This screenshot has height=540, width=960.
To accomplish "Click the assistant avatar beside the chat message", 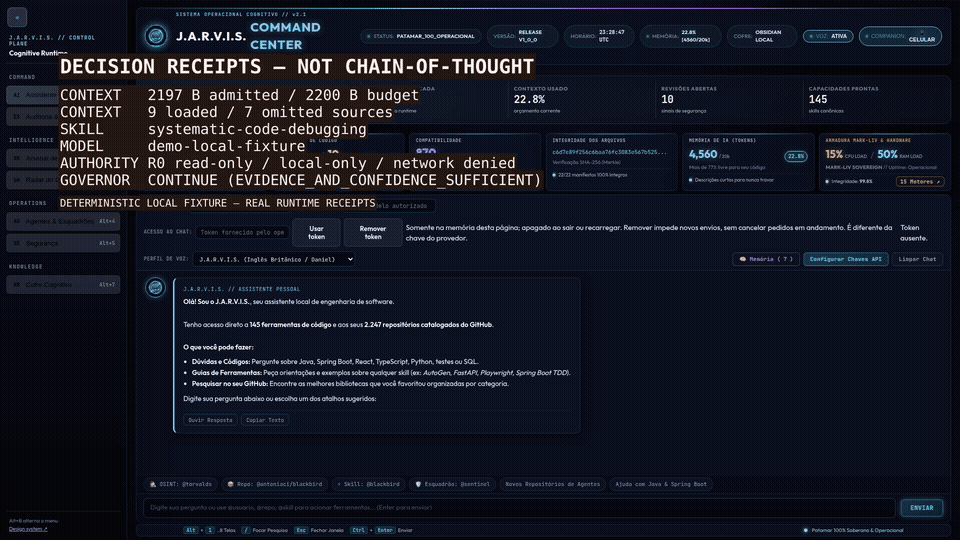I will point(156,288).
